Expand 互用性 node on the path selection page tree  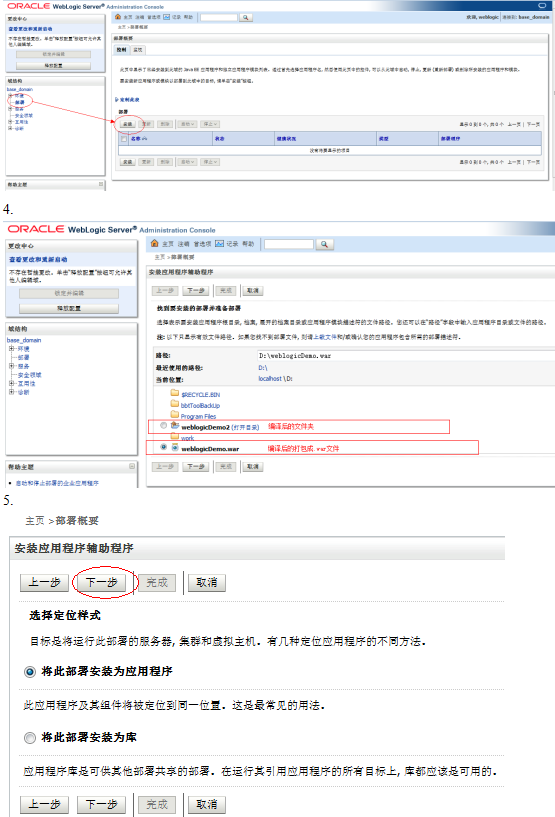pyautogui.click(x=11, y=383)
